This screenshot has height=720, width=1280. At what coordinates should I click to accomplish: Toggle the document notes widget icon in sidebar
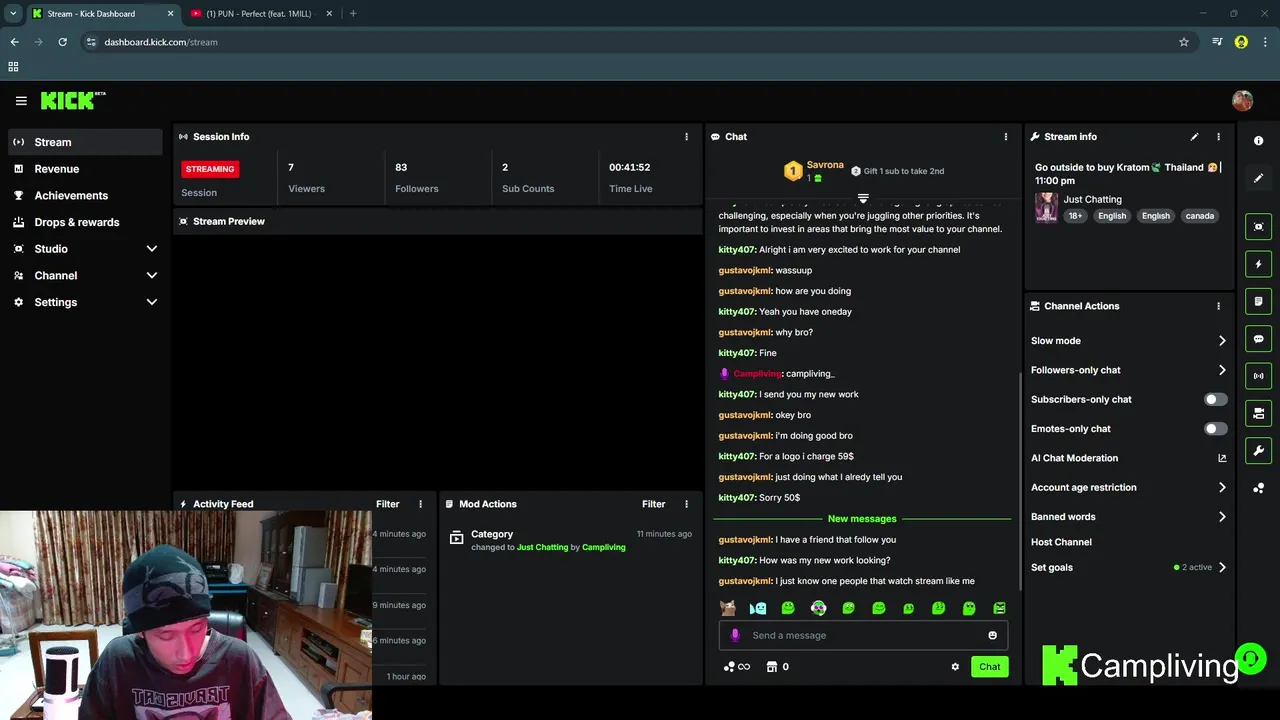(x=1259, y=301)
